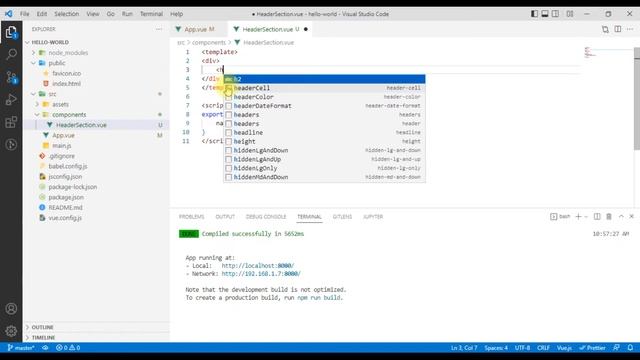Click Spaces: 4 indentation setting
Image resolution: width=640 pixels, height=360 pixels.
point(496,348)
